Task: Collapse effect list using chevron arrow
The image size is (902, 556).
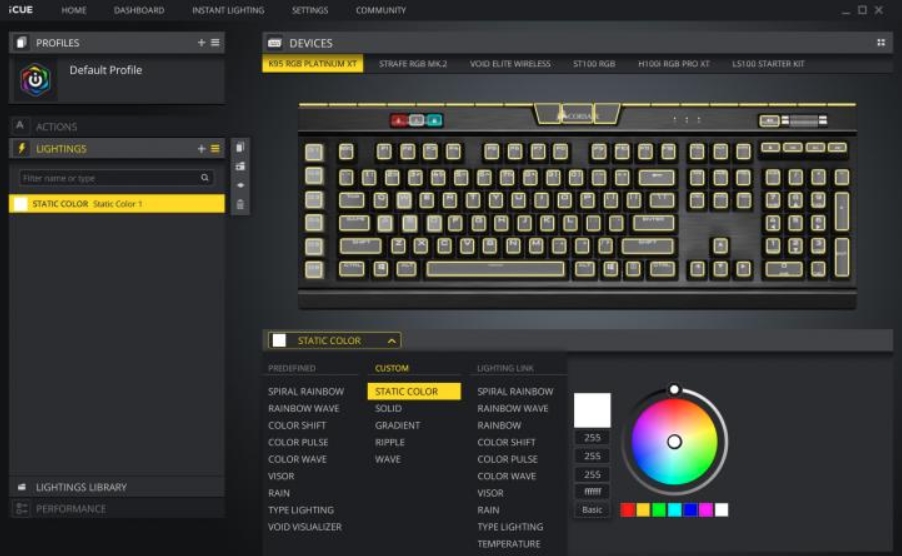Action: coord(392,341)
